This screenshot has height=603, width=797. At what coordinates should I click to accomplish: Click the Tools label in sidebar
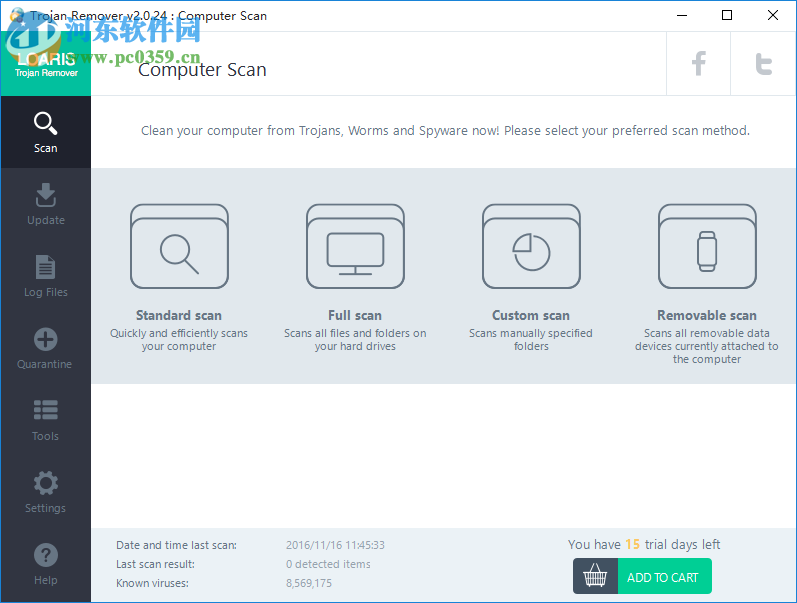[x=45, y=436]
